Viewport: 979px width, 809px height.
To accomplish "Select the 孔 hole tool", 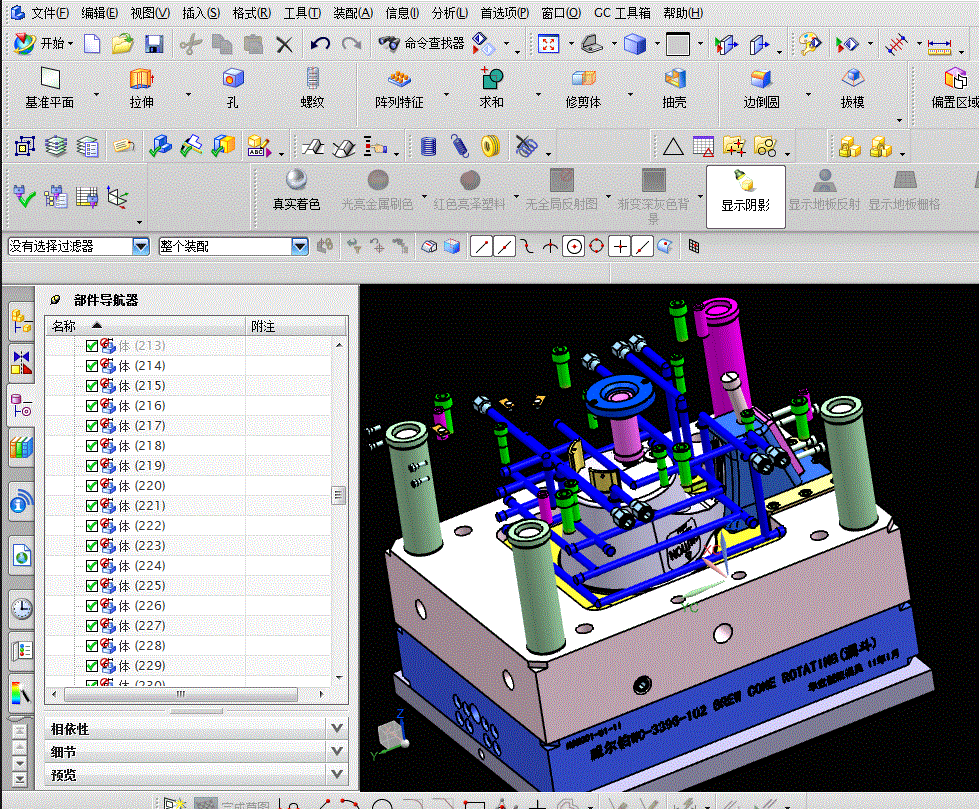I will [233, 88].
